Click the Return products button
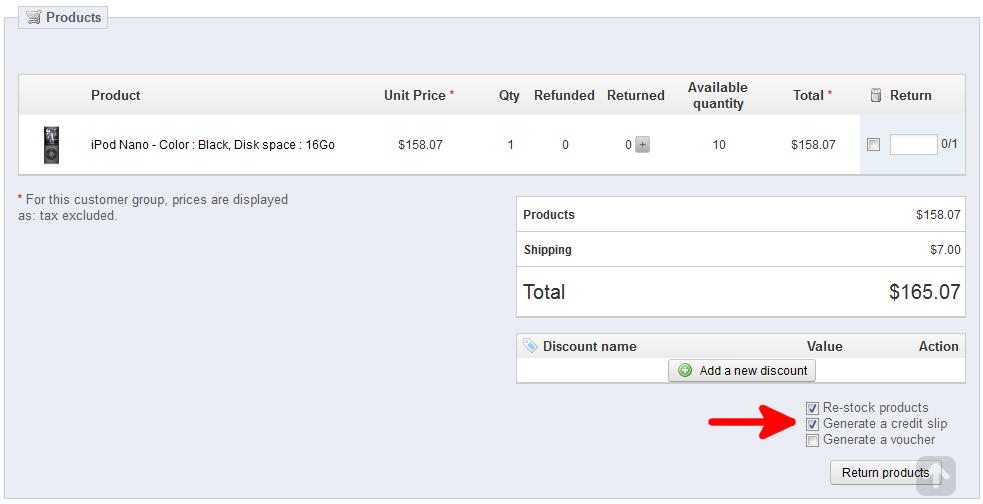Viewport: 983px width, 504px height. point(885,473)
